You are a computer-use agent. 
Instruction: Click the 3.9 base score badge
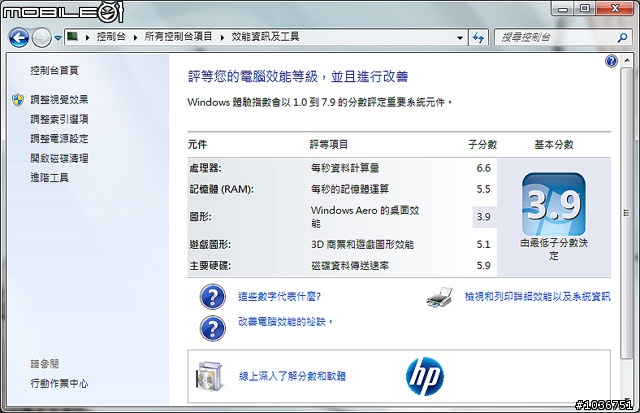click(554, 204)
